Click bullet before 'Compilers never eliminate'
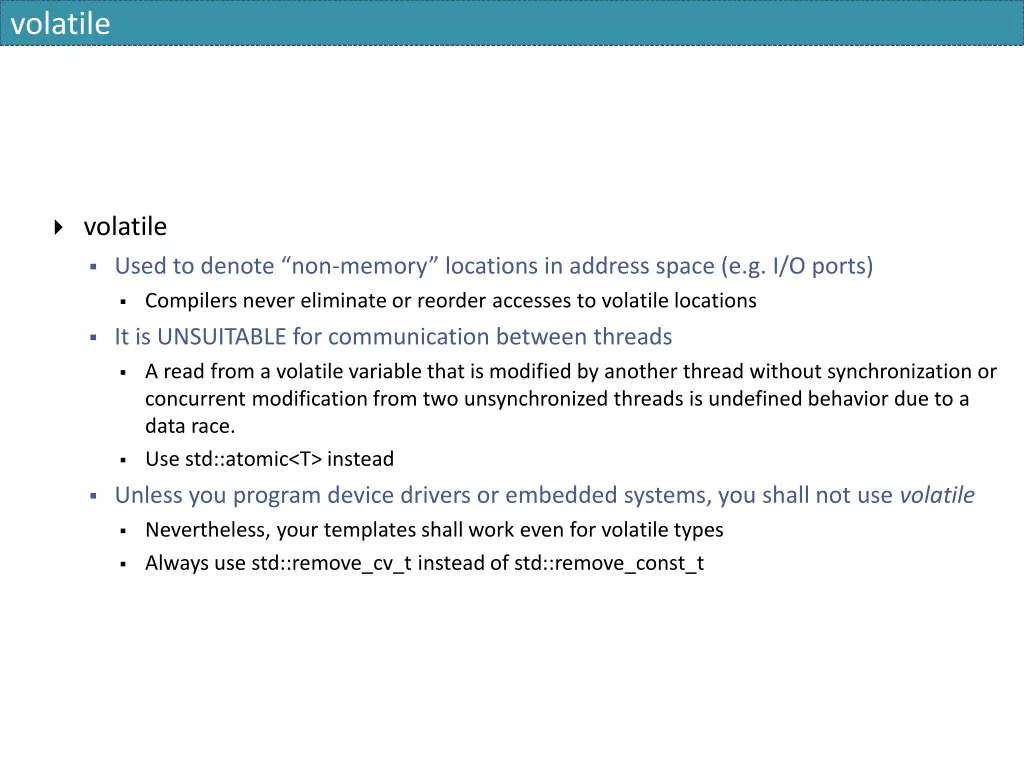The width and height of the screenshot is (1024, 768). click(x=123, y=302)
